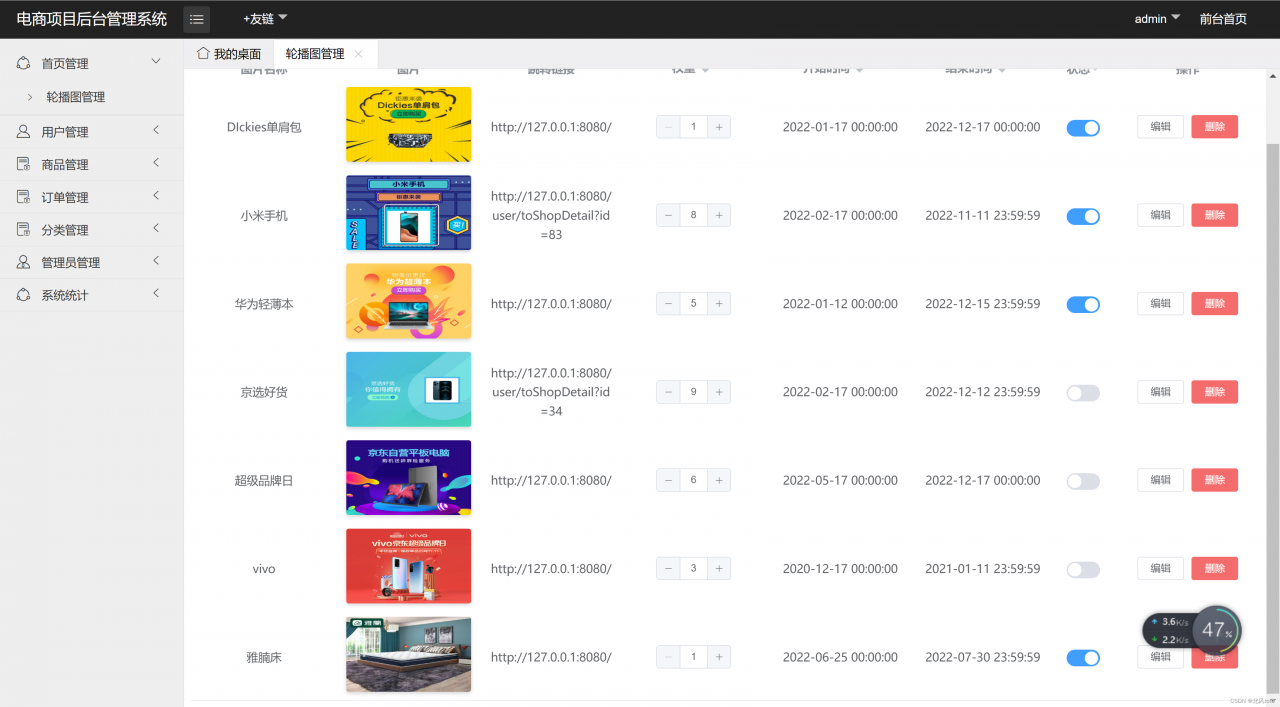Delete the 华为轻薄本 carousel entry
1280x707 pixels.
click(x=1214, y=303)
